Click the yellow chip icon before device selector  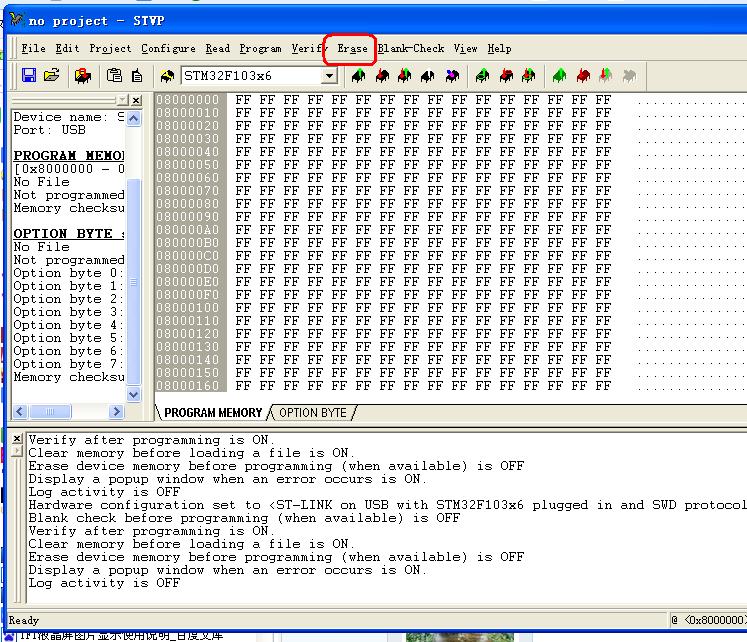point(167,76)
